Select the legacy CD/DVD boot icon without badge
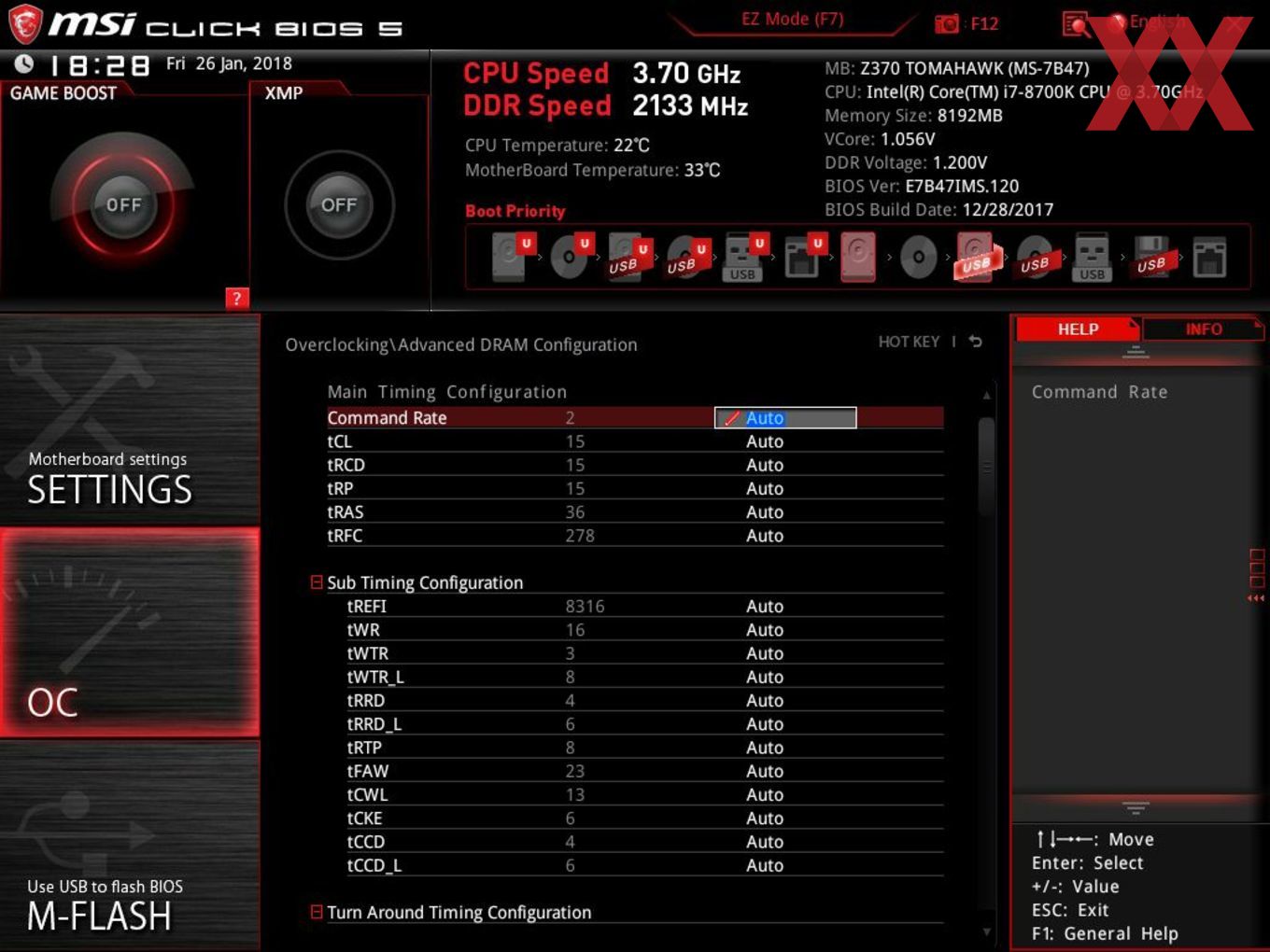 (x=919, y=257)
